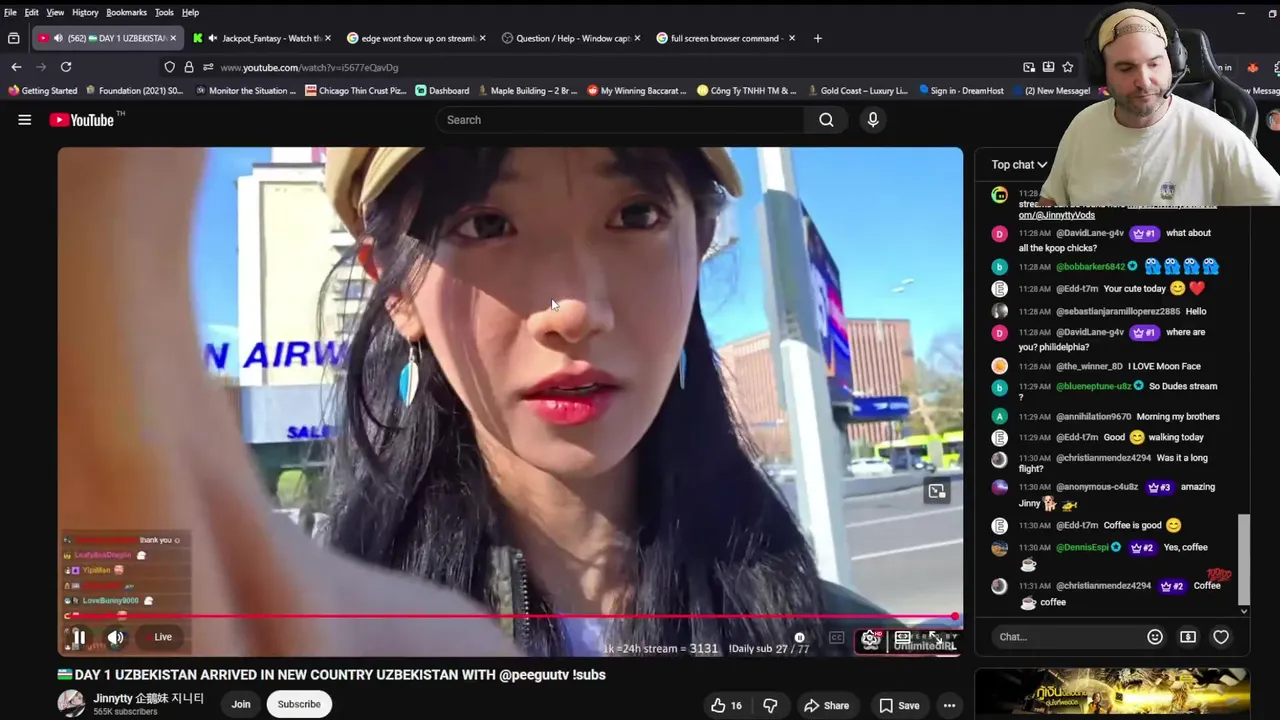Viewport: 1280px width, 720px height.
Task: Switch the player to theater mode
Action: coord(903,637)
